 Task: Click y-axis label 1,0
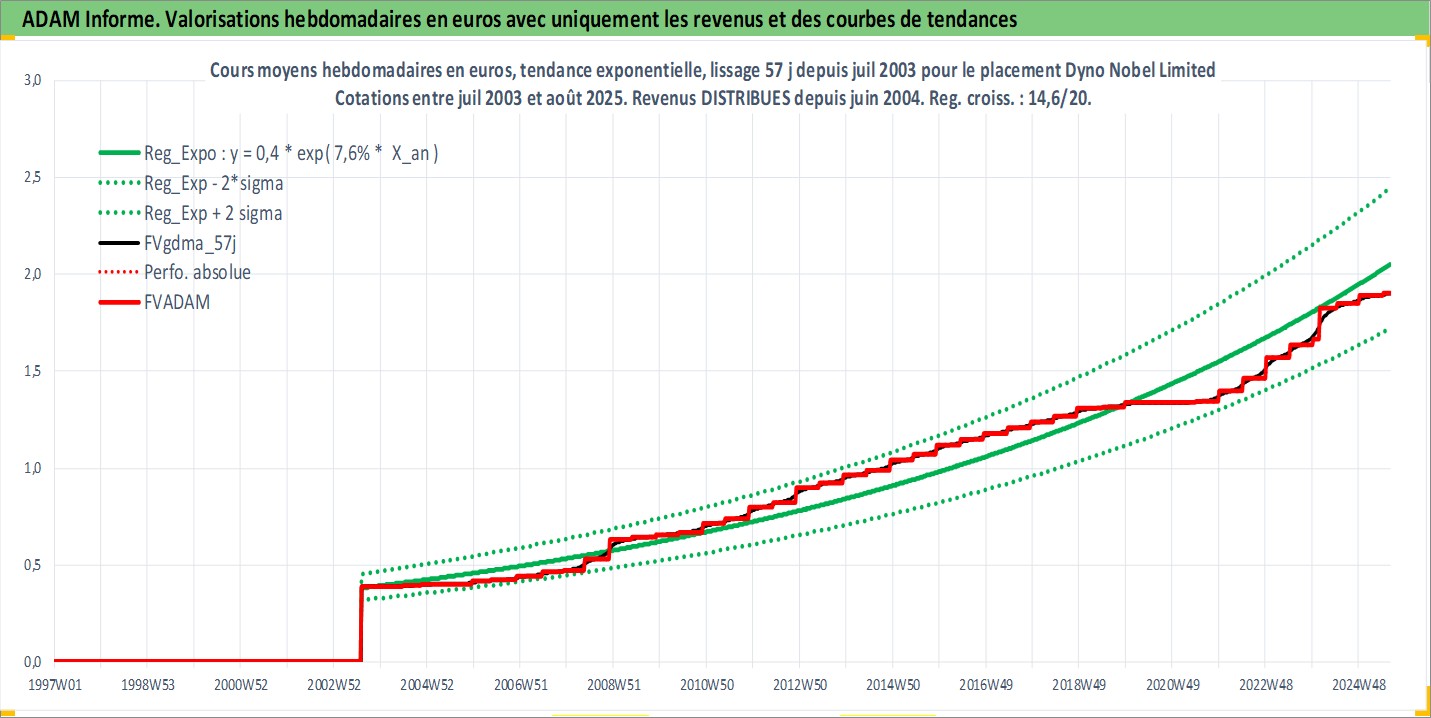pyautogui.click(x=32, y=469)
